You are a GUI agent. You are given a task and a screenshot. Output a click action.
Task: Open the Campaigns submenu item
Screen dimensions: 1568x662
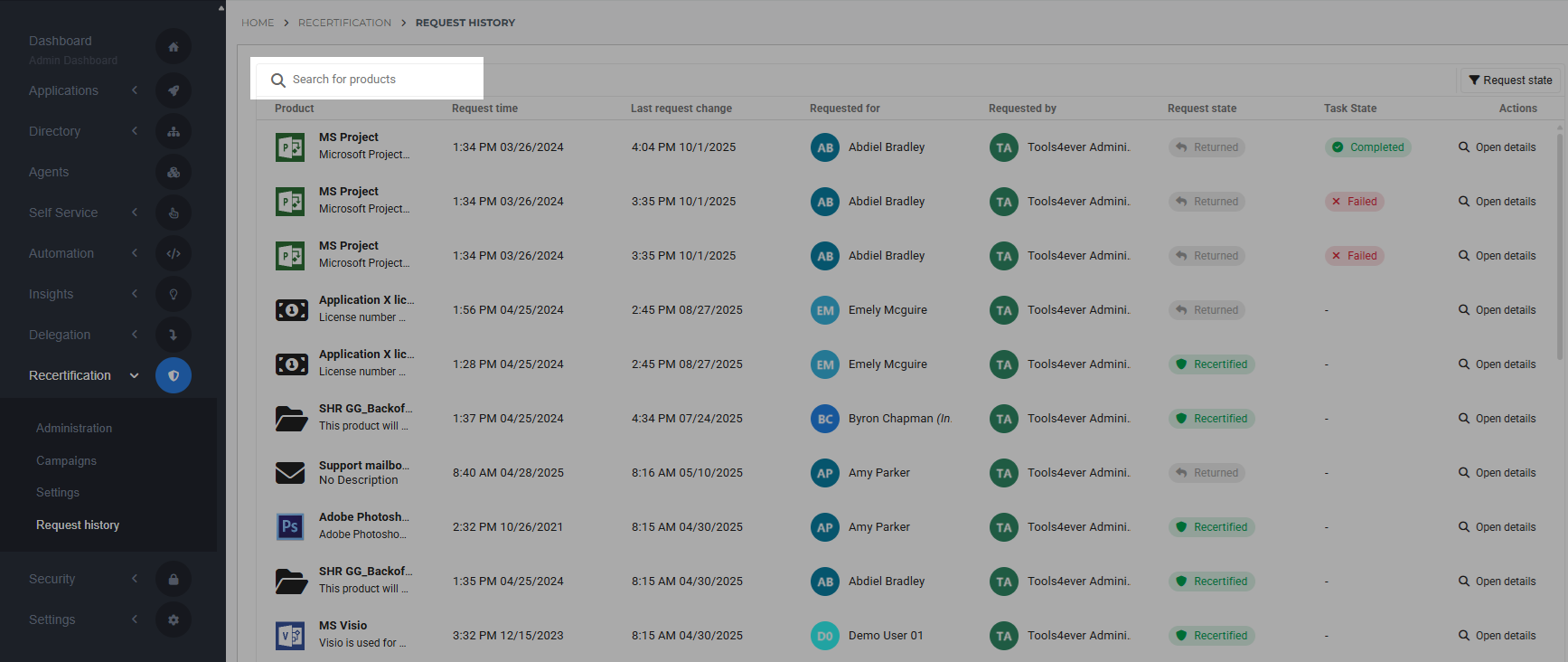[66, 460]
